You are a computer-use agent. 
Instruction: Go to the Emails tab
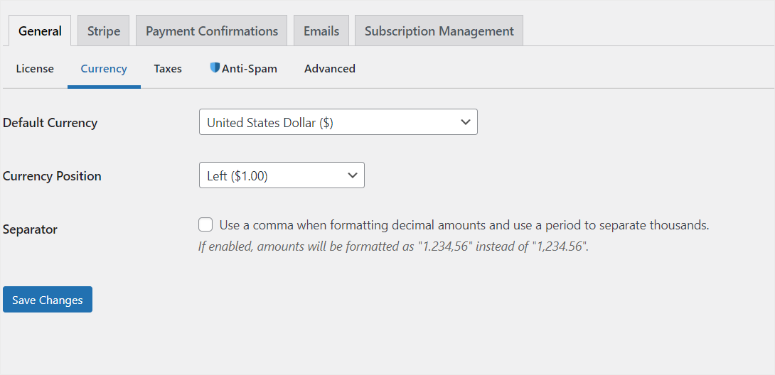321,31
